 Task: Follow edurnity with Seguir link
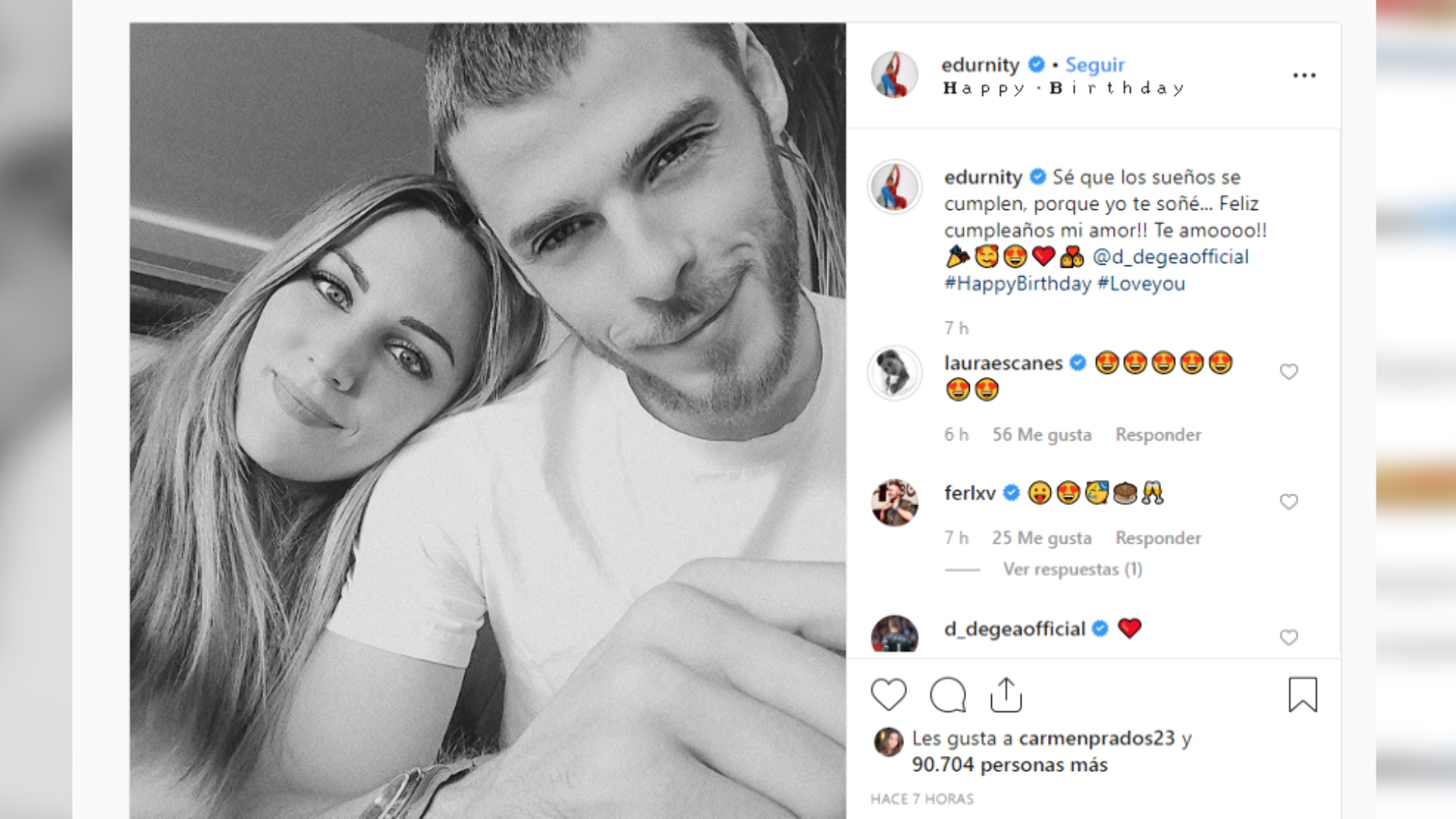pos(1095,65)
